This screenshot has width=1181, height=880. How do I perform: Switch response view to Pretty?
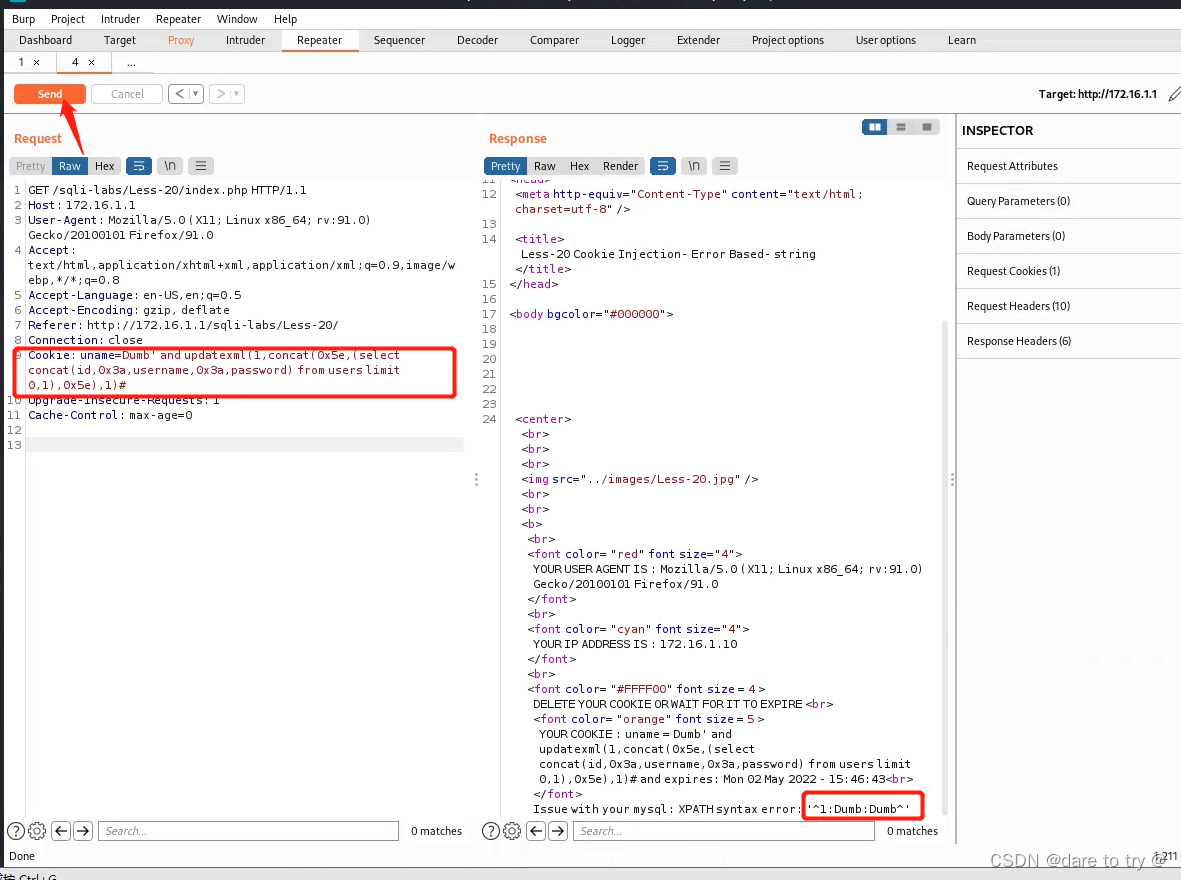[x=505, y=167]
